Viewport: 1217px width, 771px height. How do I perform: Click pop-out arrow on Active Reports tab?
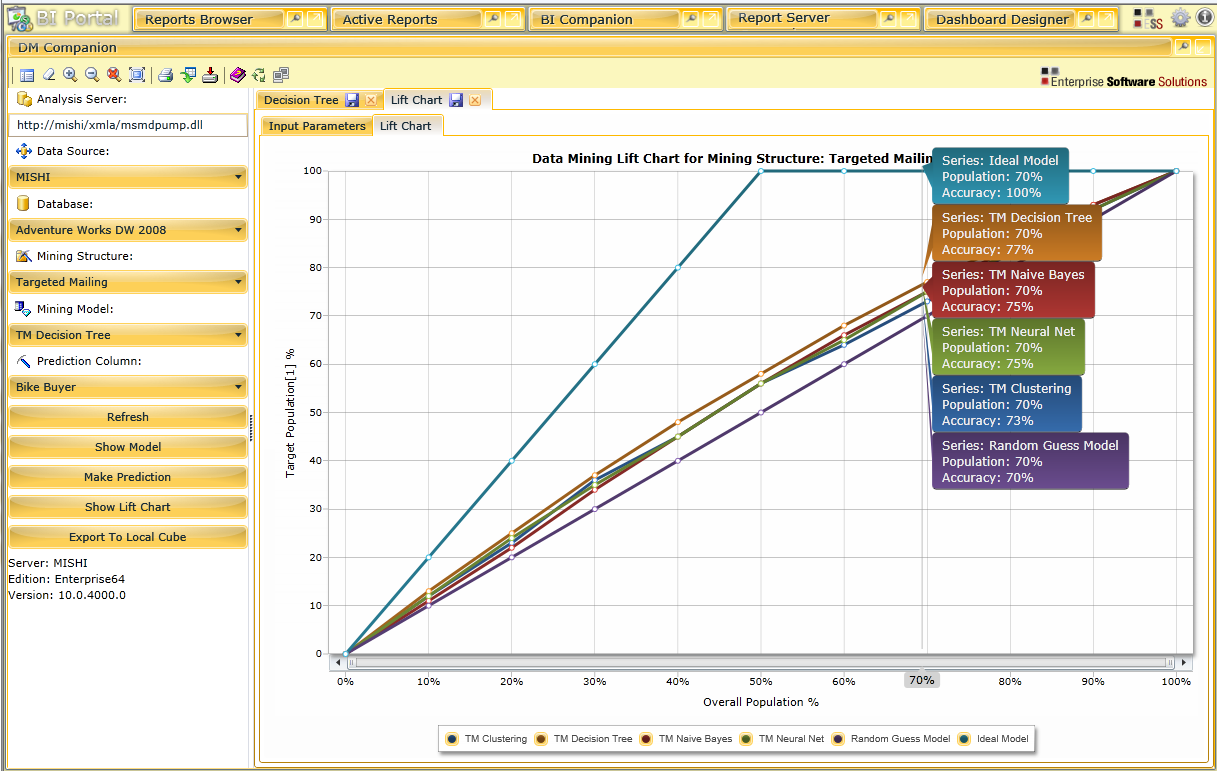[512, 19]
